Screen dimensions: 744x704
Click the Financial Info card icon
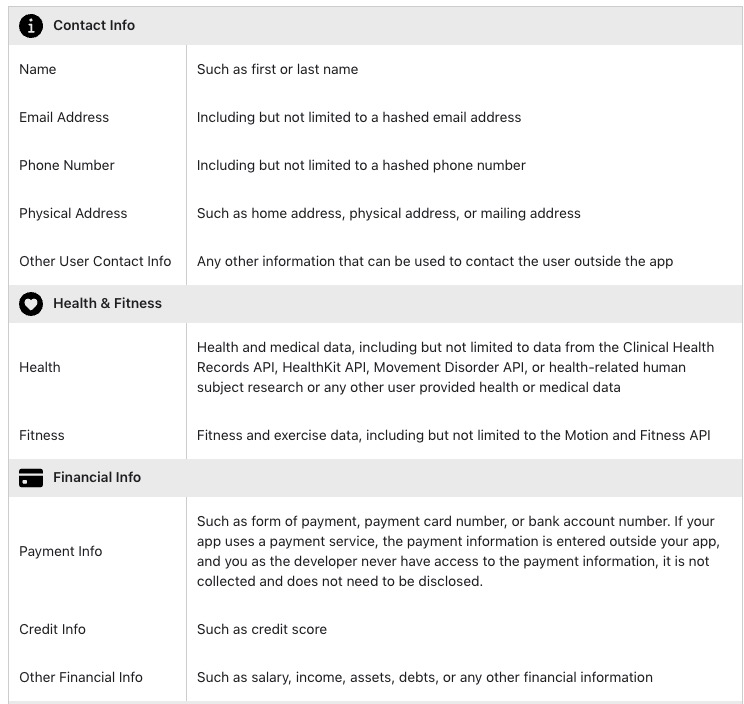point(31,478)
